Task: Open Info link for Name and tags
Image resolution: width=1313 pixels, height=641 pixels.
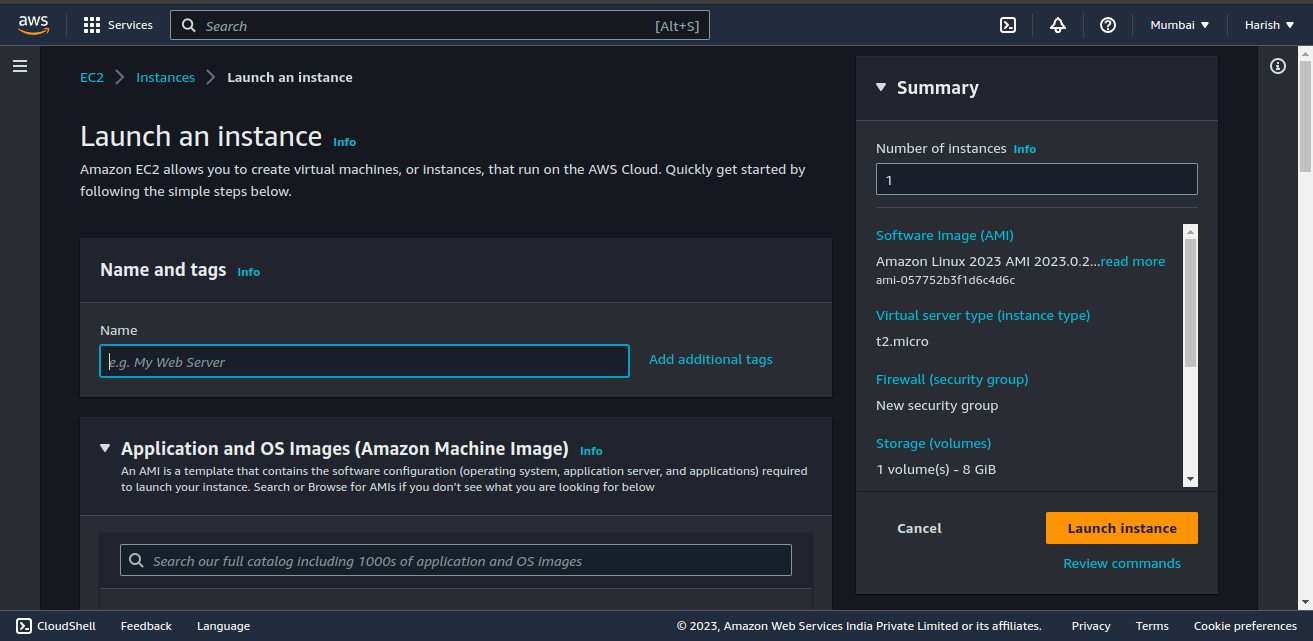Action: [248, 272]
